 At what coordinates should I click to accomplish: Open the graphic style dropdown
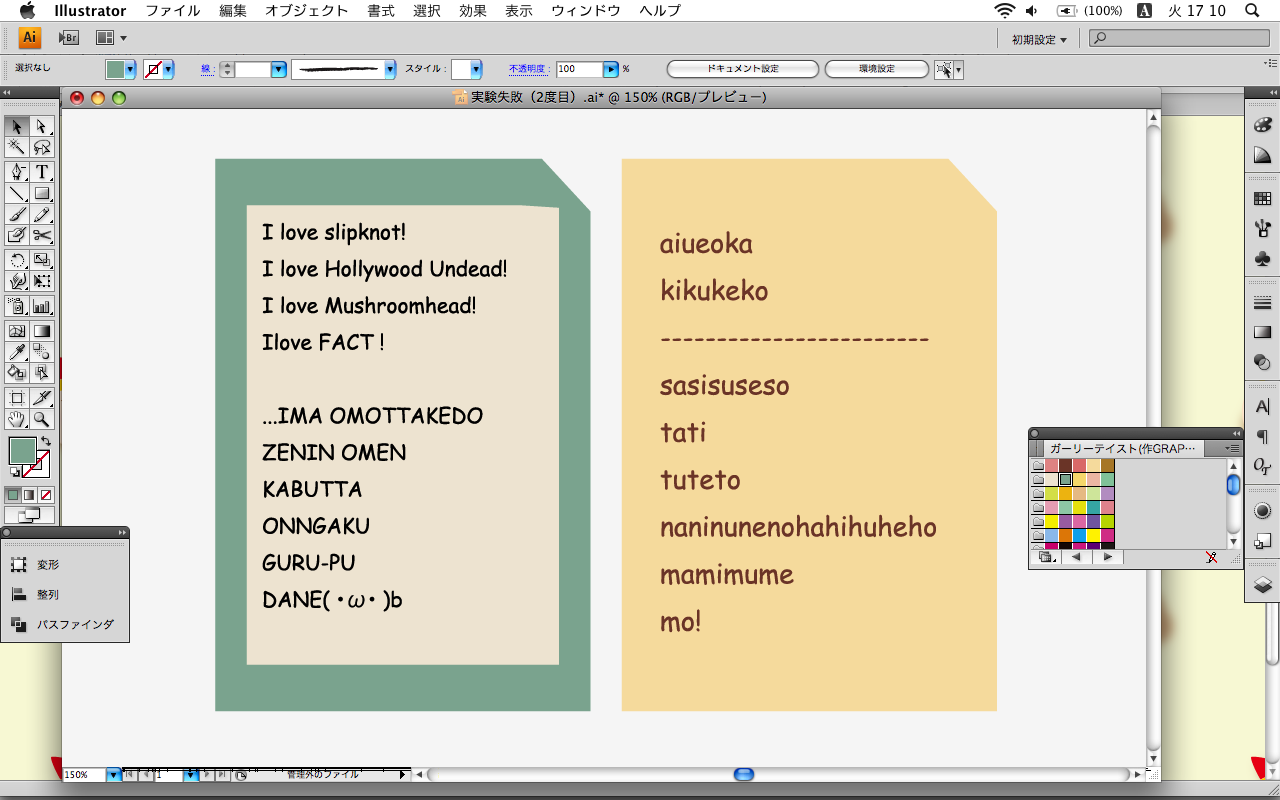(476, 69)
